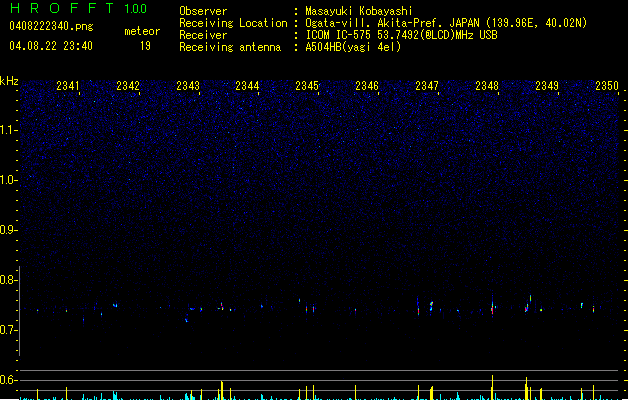Viewport: 629px width, 400px height.
Task: Click the 0.6 kHz axis label
Action: [x=8, y=380]
